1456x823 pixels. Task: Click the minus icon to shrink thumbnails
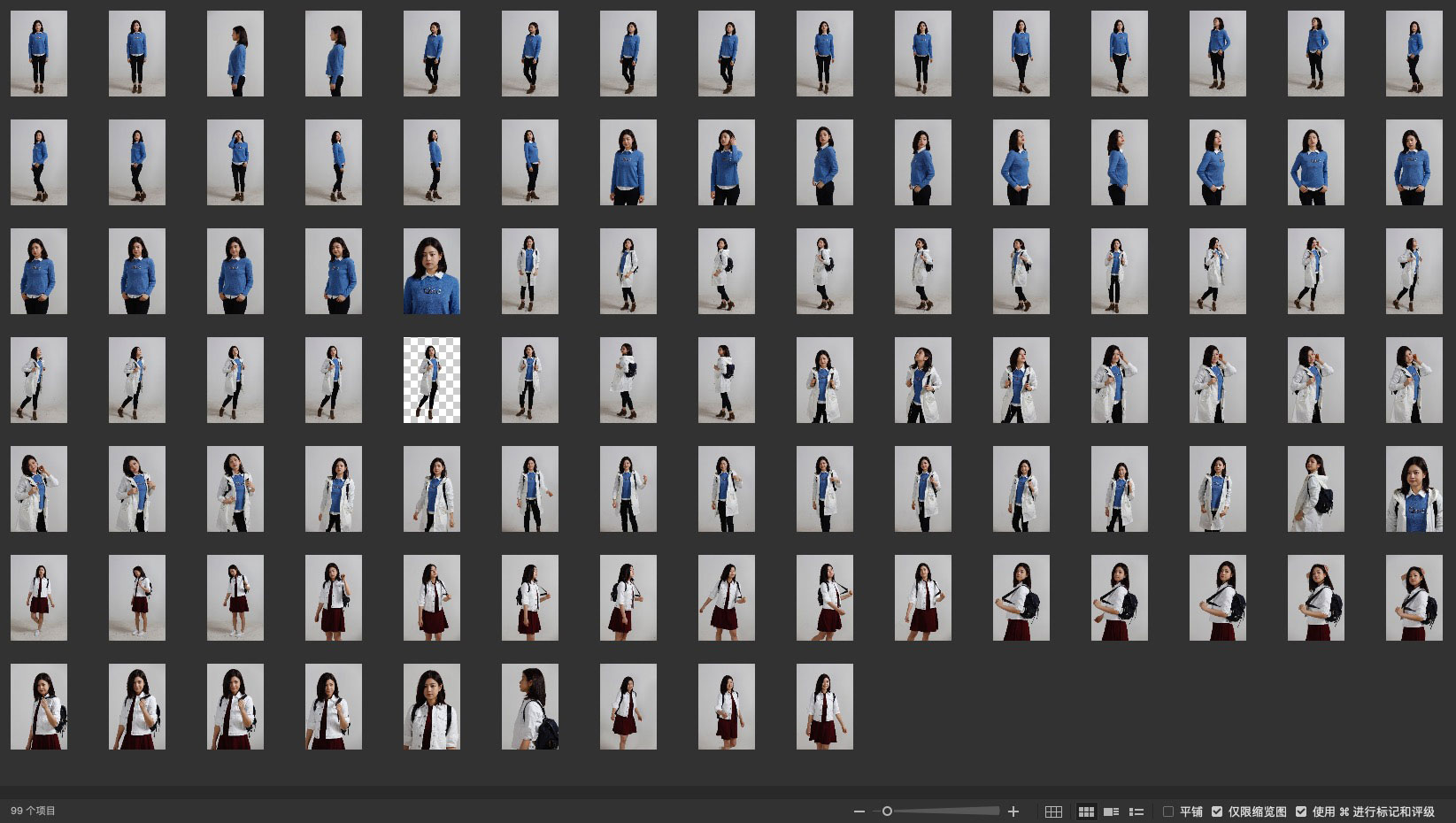[859, 811]
